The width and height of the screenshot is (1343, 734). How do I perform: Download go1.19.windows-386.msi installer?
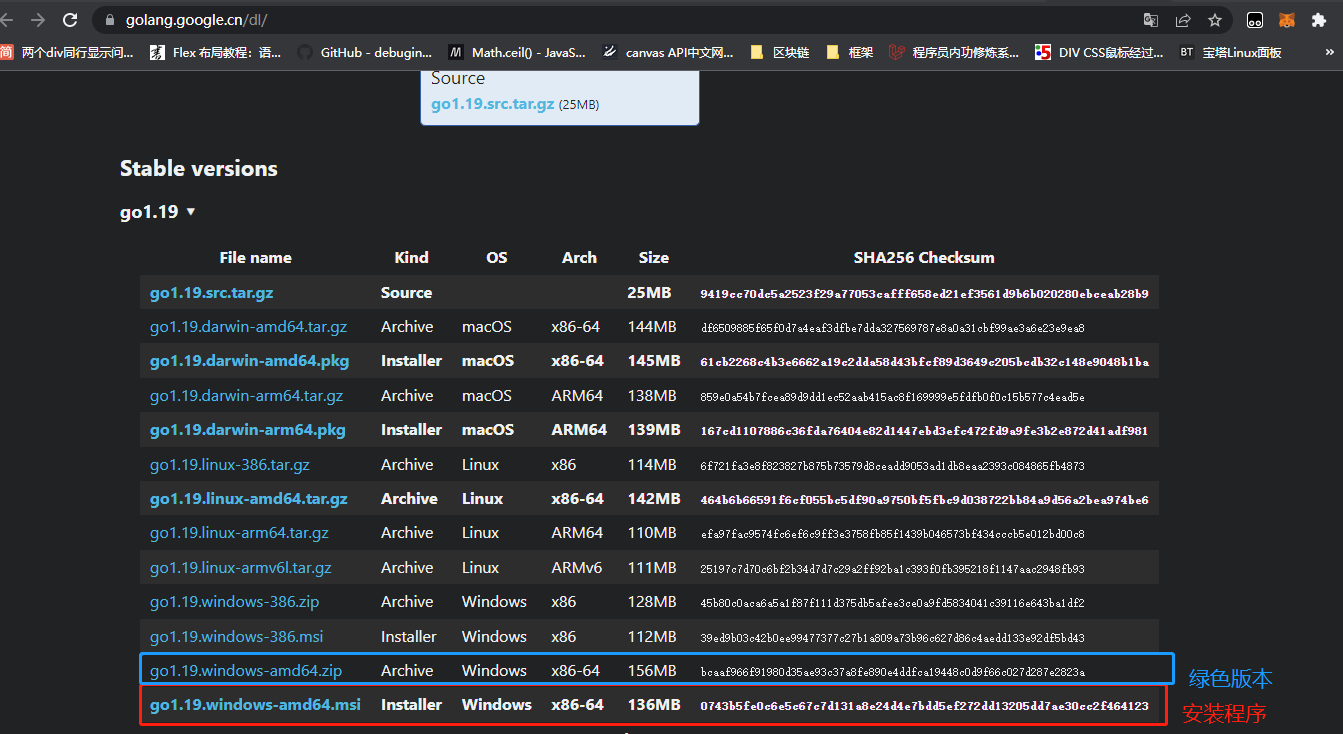coord(237,637)
